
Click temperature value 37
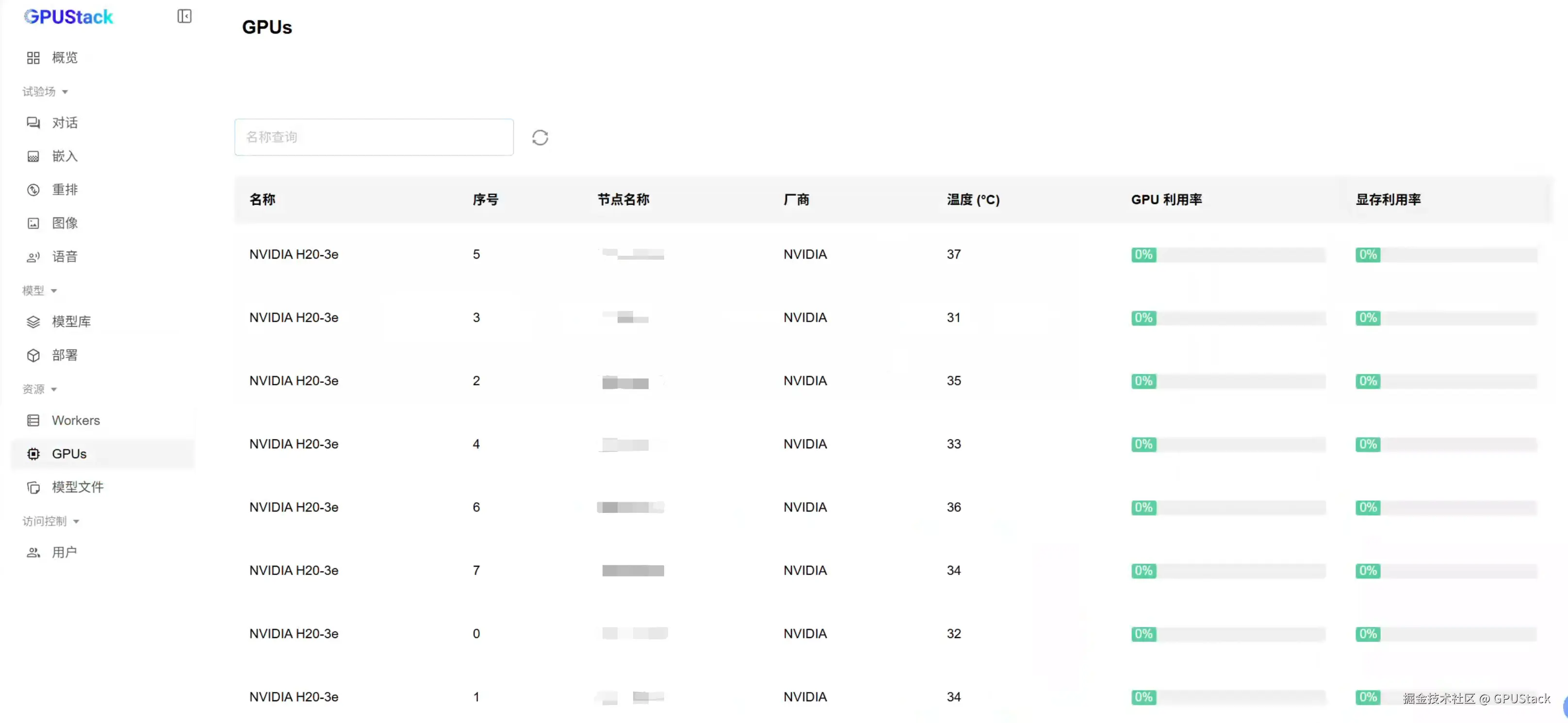(954, 254)
